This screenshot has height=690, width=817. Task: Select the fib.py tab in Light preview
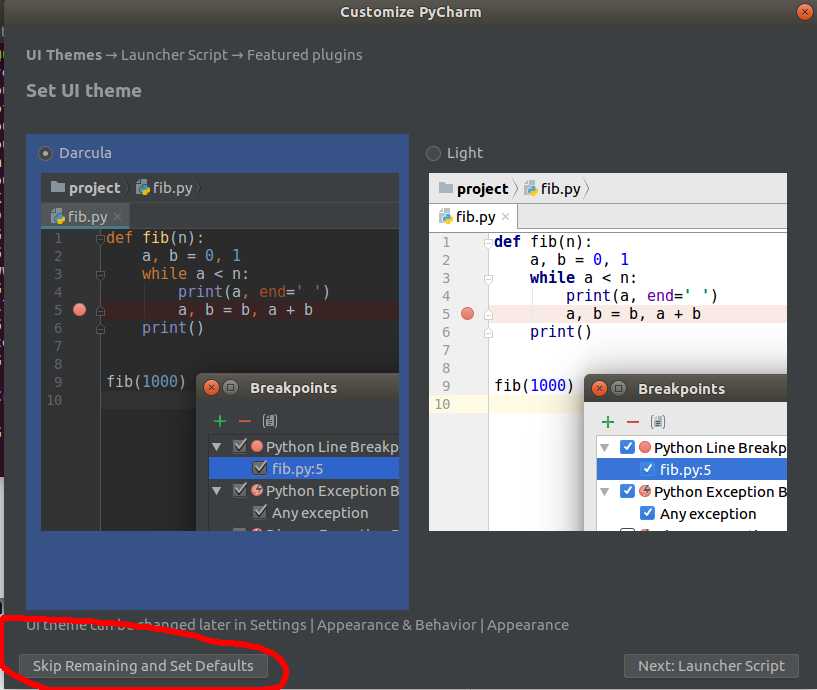473,217
